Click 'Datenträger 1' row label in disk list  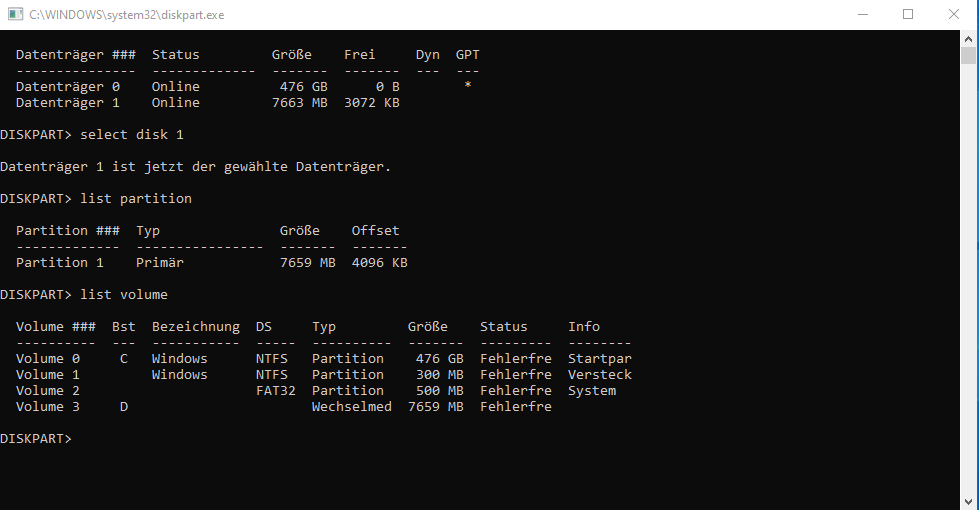pos(67,103)
